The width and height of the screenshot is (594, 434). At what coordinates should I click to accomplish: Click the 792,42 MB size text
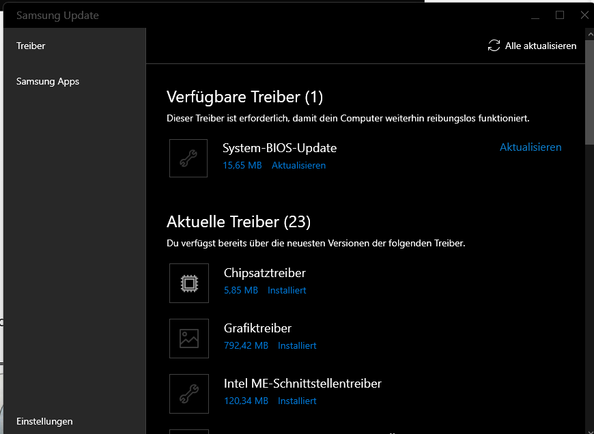click(x=246, y=346)
